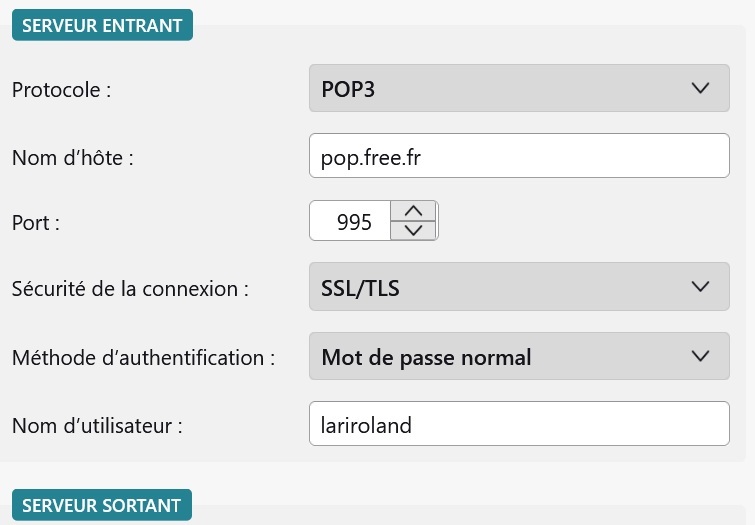
Task: Click the "Sécurité de la connexion :" label
Action: (130, 289)
